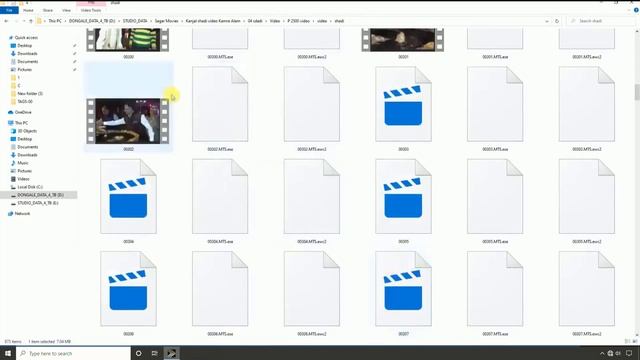Viewport: 640px width, 360px height.
Task: Open the Home ribbon tab
Action: pos(28,10)
